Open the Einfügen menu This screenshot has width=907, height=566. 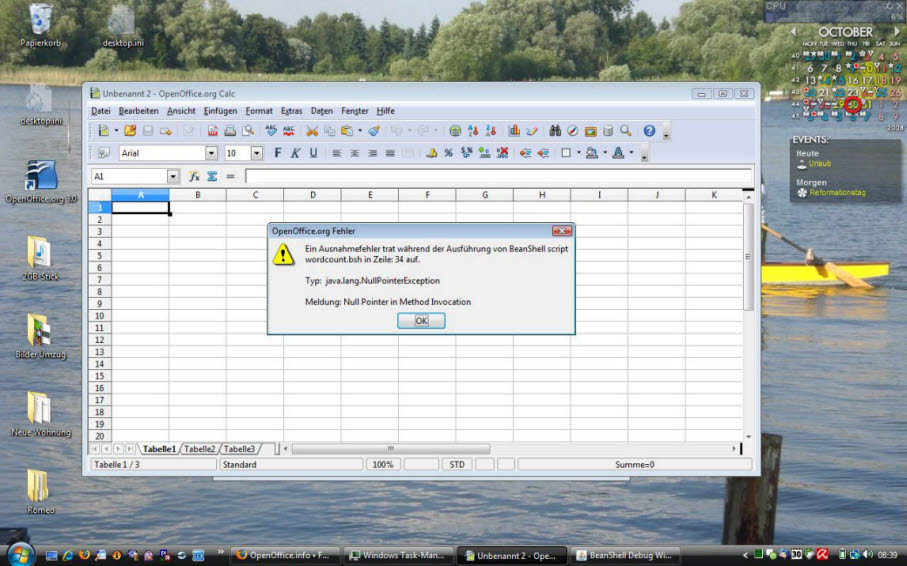point(220,111)
